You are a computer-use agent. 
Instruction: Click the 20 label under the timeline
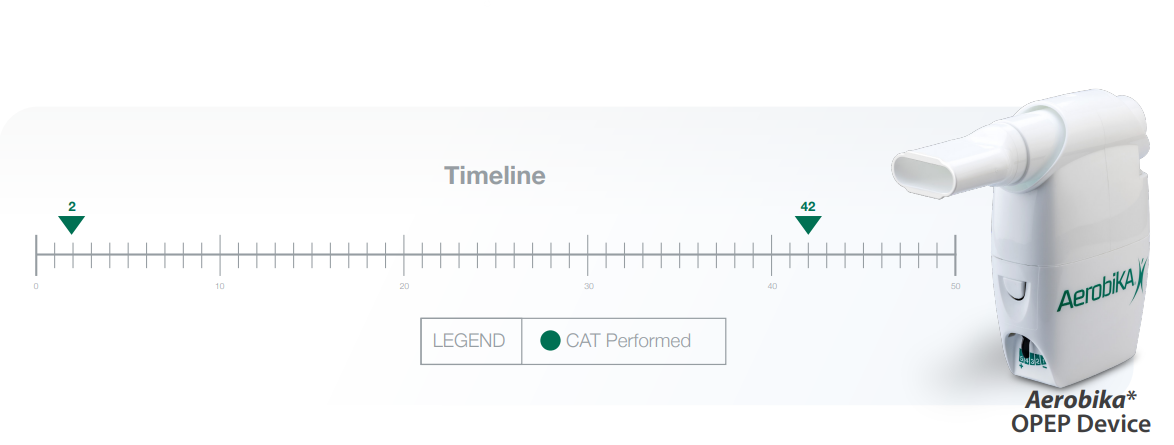404,287
